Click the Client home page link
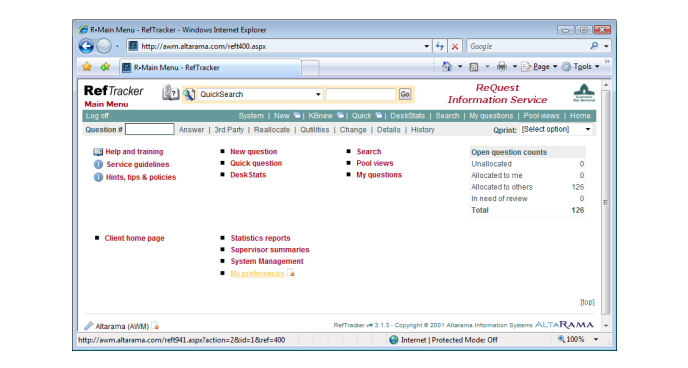688x368 pixels. point(134,238)
